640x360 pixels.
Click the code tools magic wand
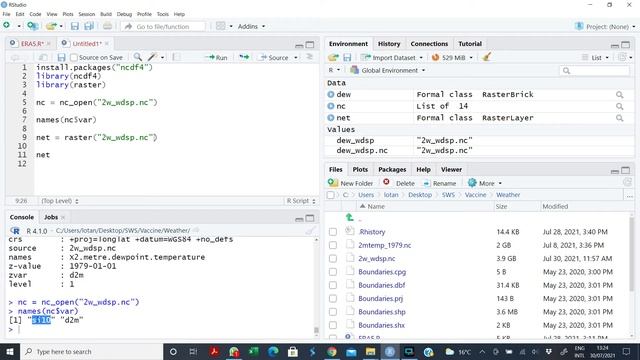coord(153,57)
